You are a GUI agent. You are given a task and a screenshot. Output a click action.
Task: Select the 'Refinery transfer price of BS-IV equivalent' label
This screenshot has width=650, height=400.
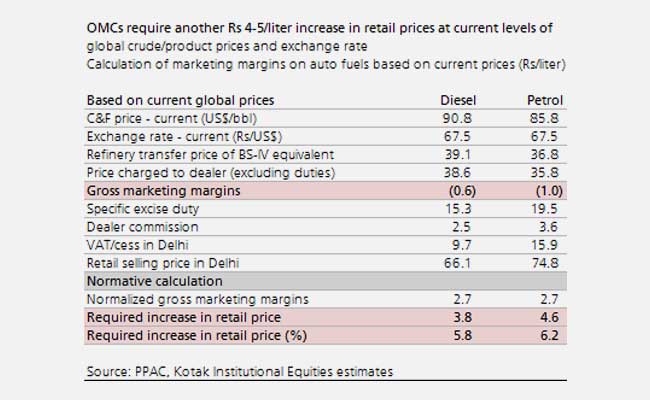tap(210, 153)
